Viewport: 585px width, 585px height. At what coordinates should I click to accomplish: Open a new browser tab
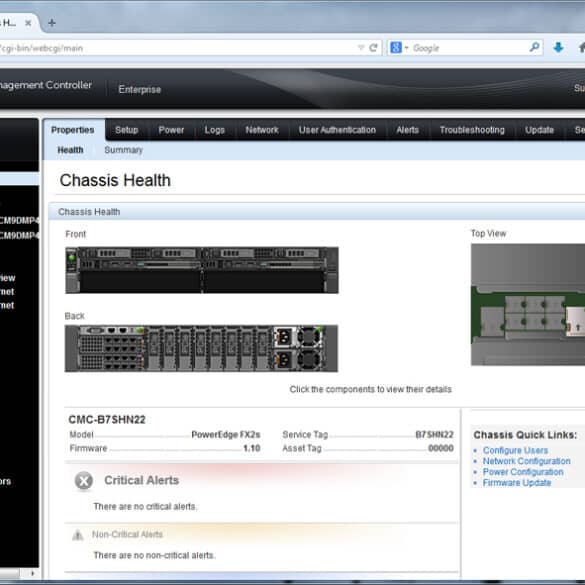pyautogui.click(x=52, y=23)
